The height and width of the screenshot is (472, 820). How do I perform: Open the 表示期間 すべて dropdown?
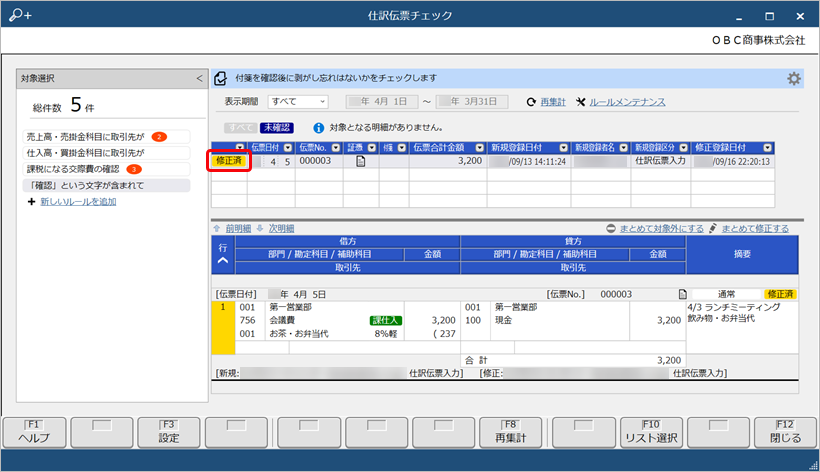298,101
